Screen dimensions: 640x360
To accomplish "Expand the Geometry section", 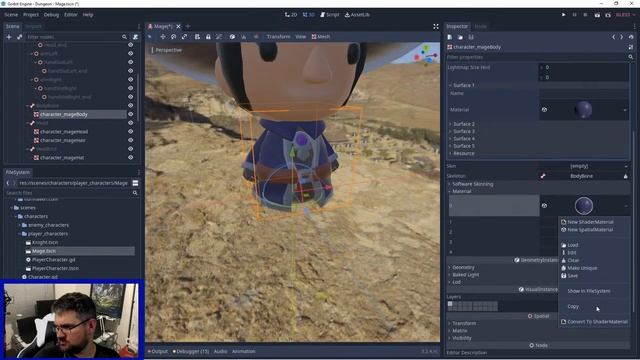I will [462, 267].
